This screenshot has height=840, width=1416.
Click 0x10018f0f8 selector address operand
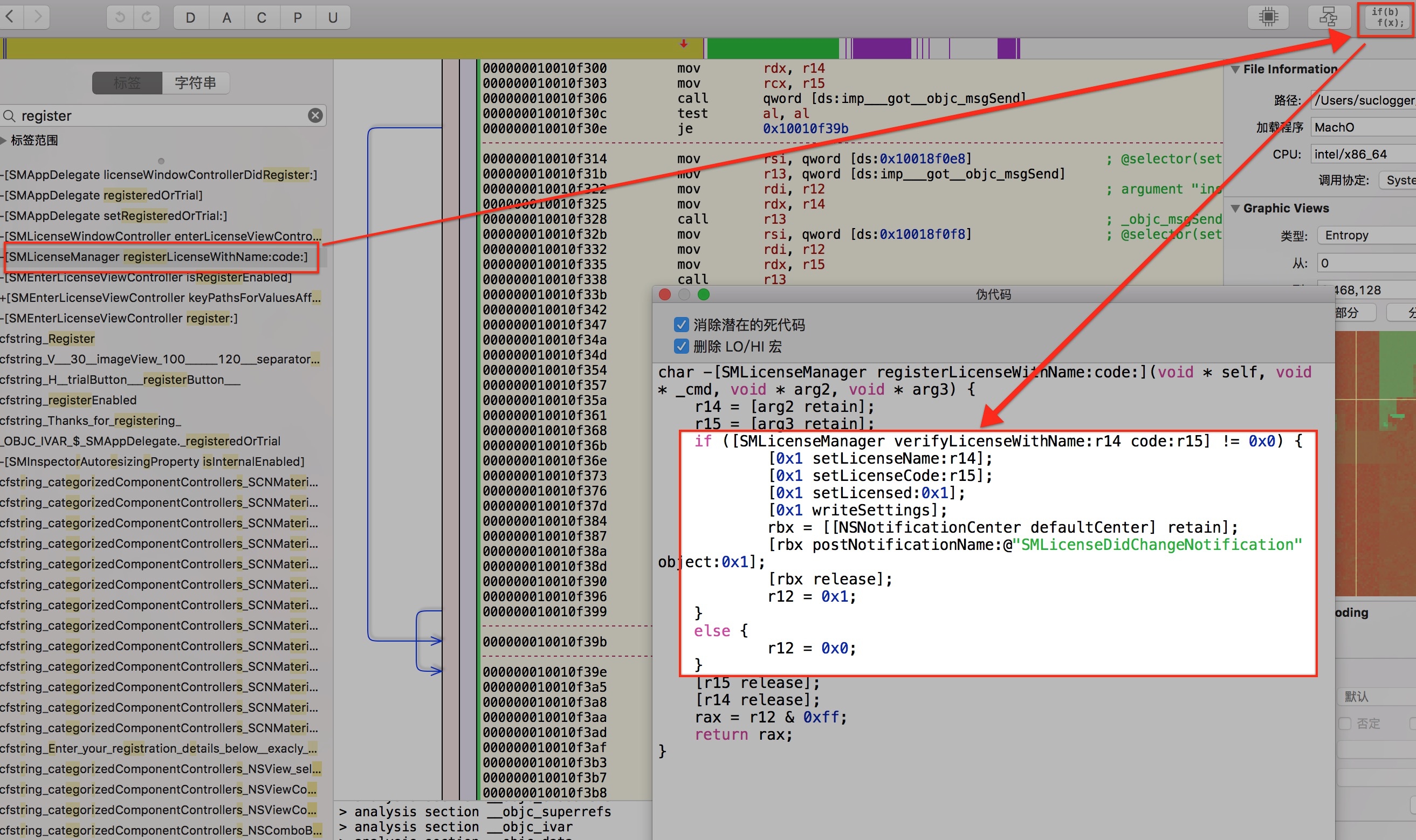click(x=922, y=235)
